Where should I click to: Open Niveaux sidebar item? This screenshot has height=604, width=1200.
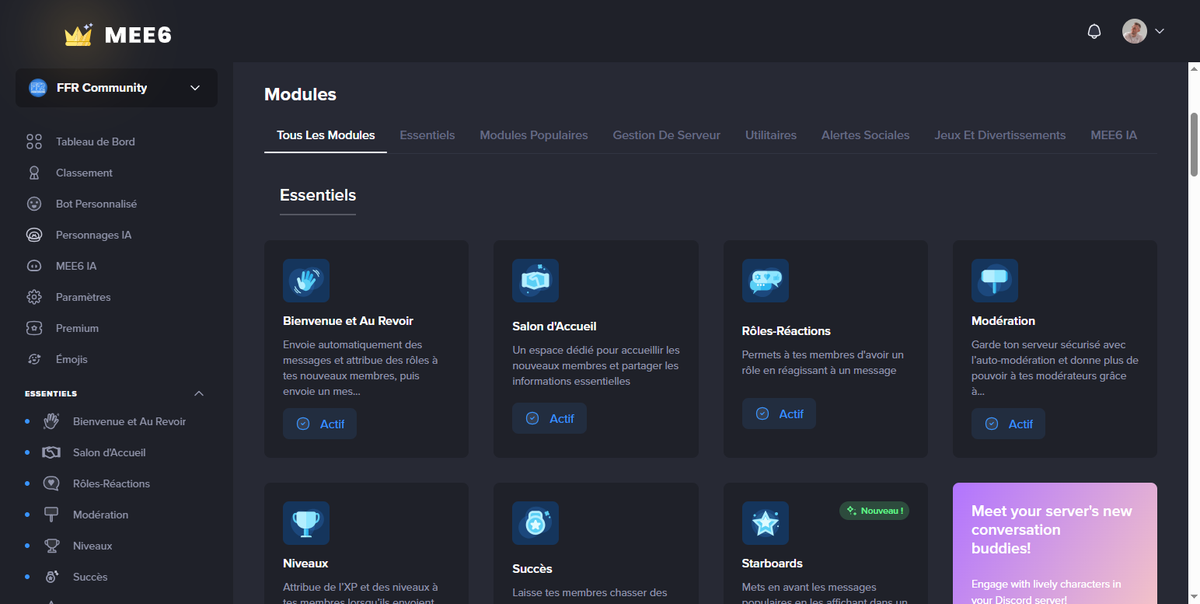(92, 546)
